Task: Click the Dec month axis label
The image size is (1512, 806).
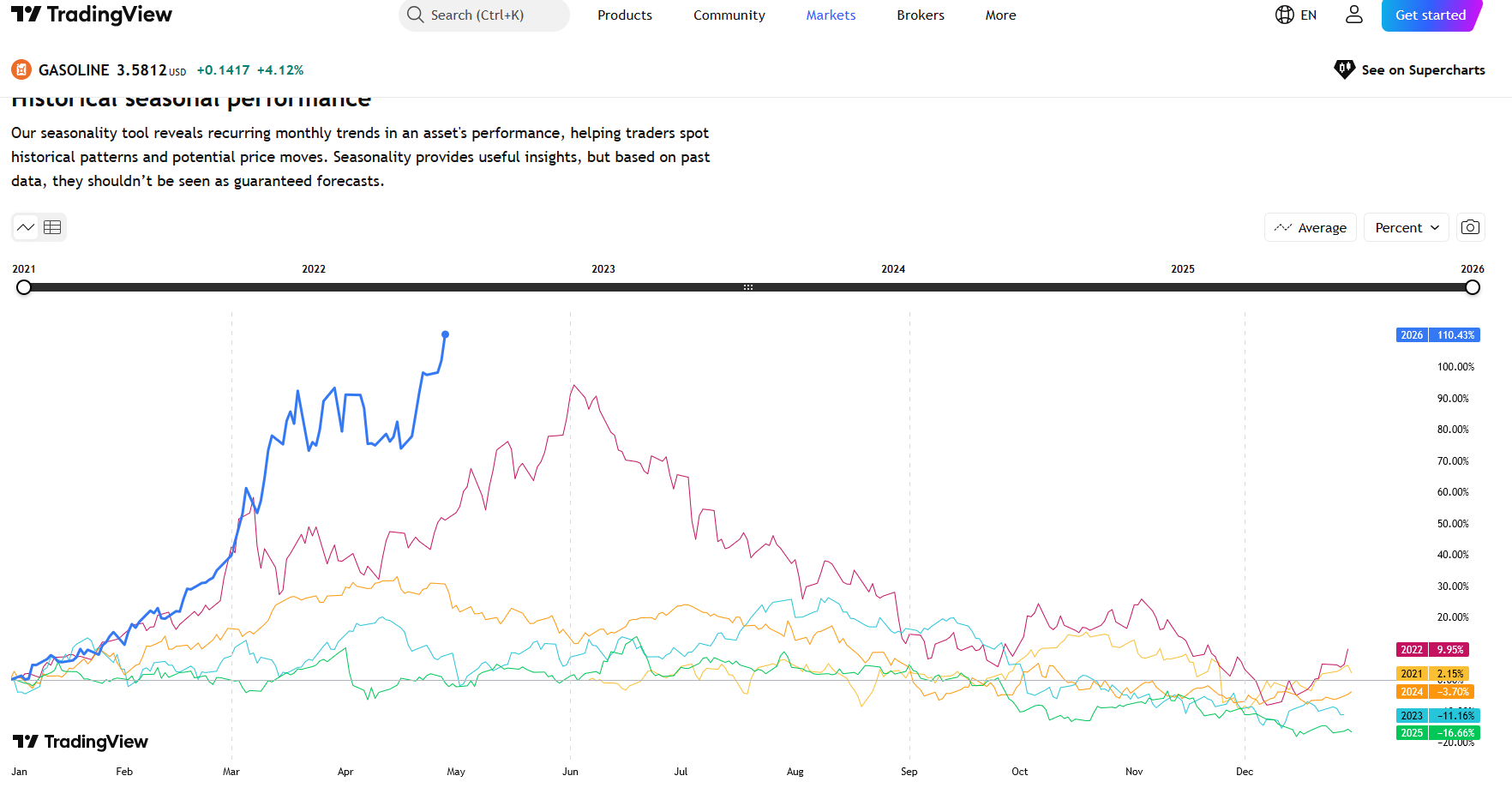Action: (x=1245, y=772)
